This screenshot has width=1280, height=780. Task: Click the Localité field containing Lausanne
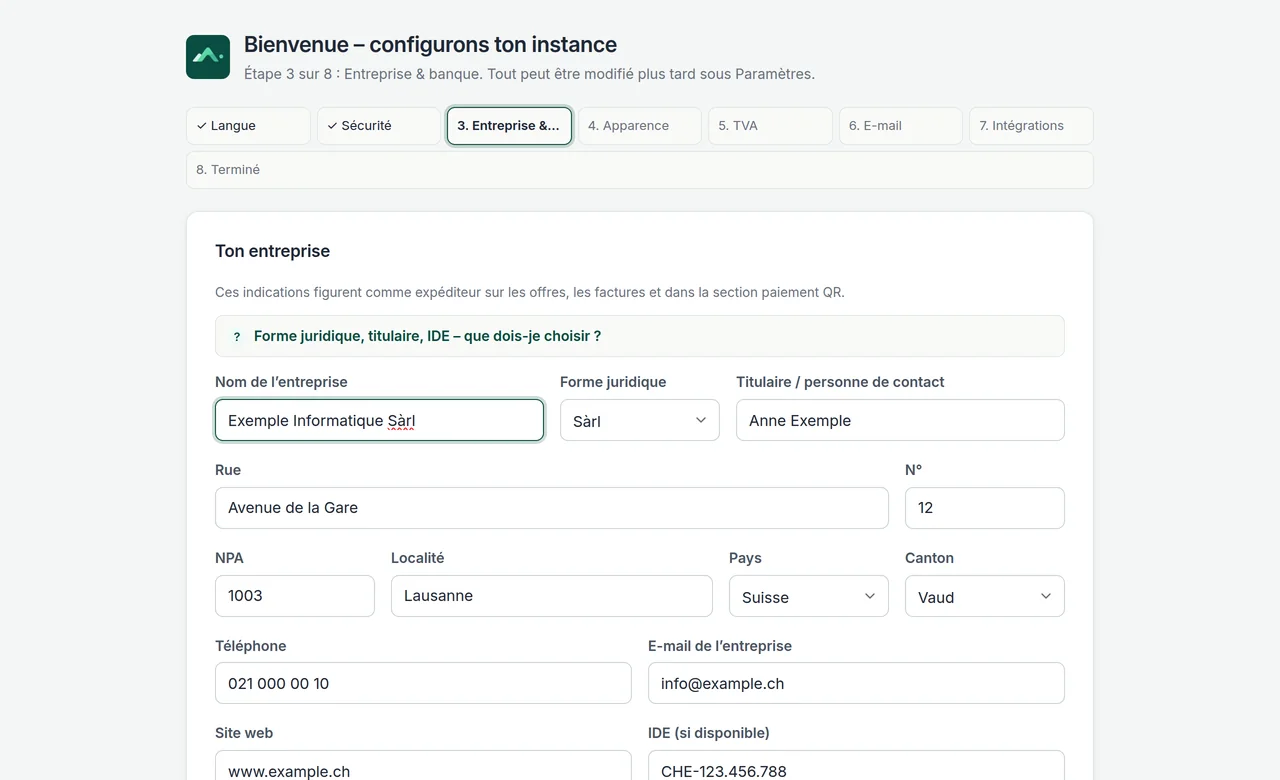point(552,596)
